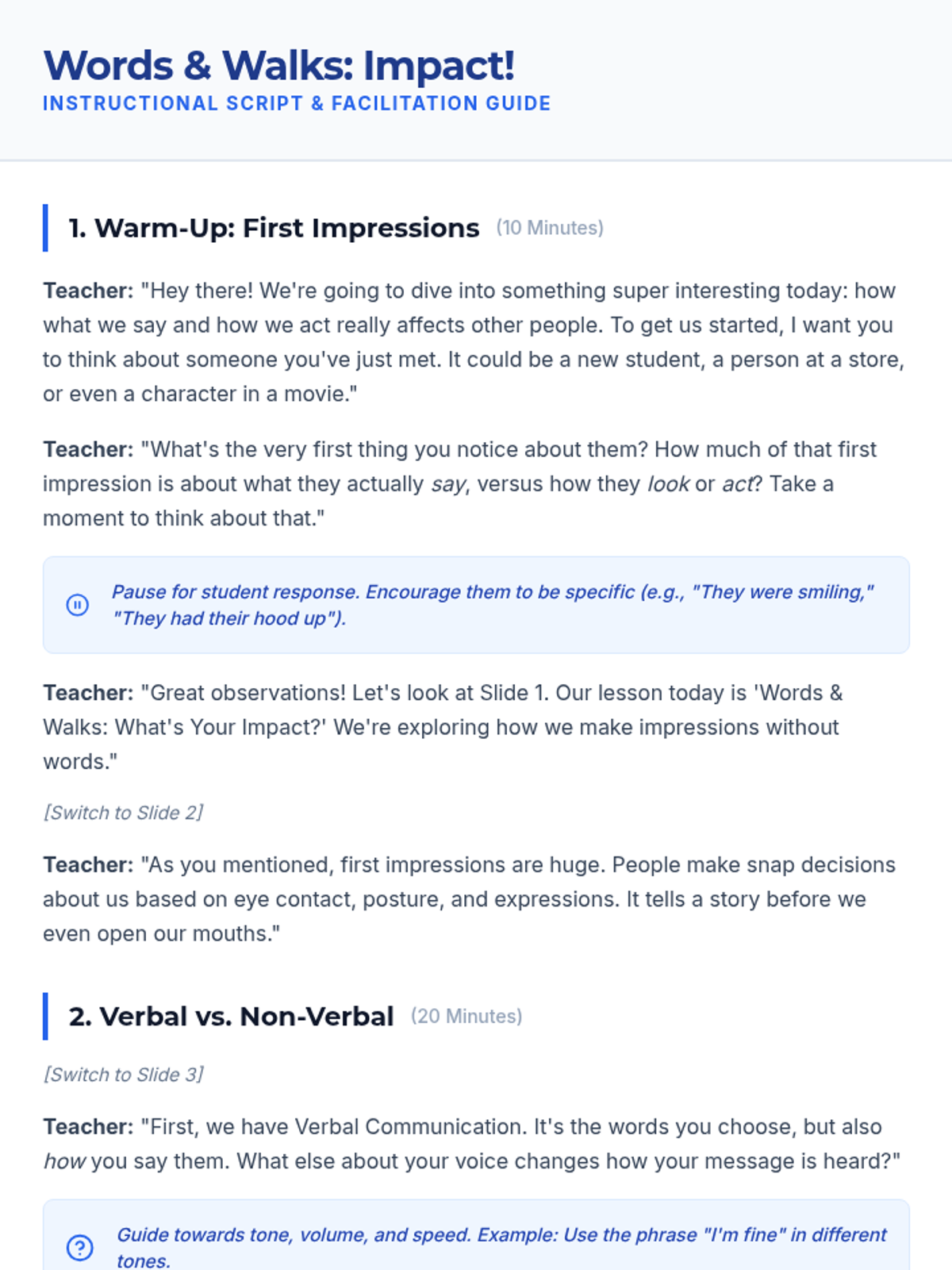
Task: Click the 'Pause for student response' note text
Action: [x=492, y=605]
